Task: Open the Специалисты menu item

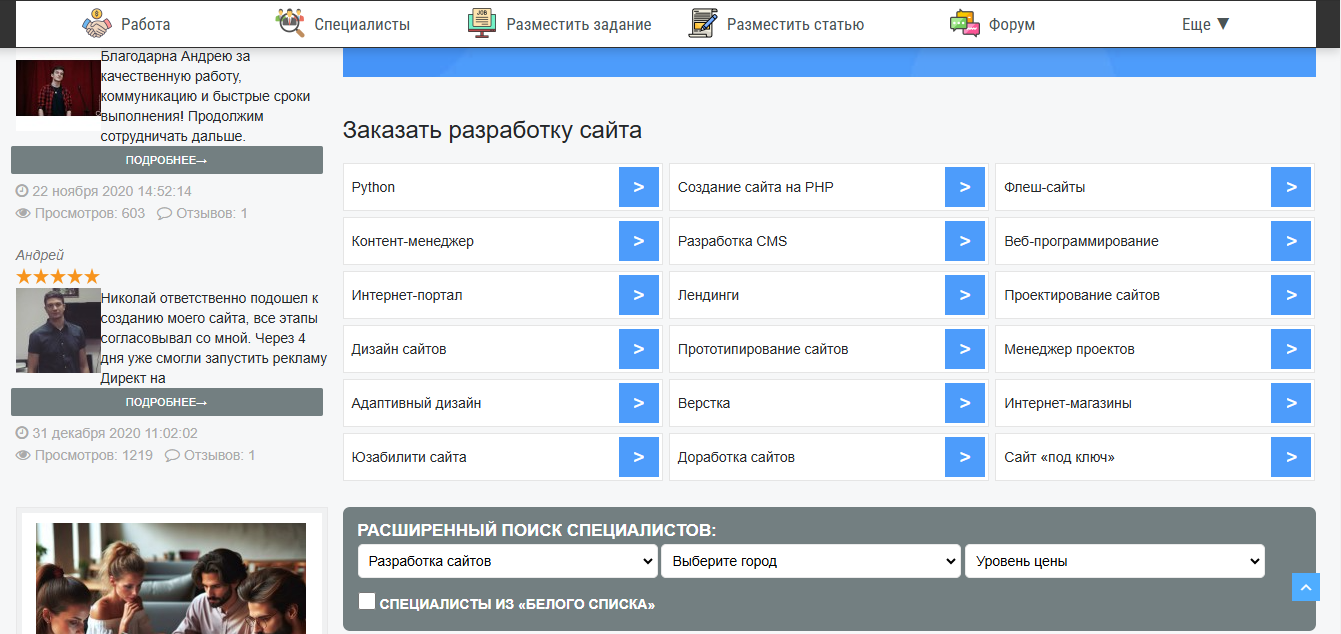Action: [362, 24]
